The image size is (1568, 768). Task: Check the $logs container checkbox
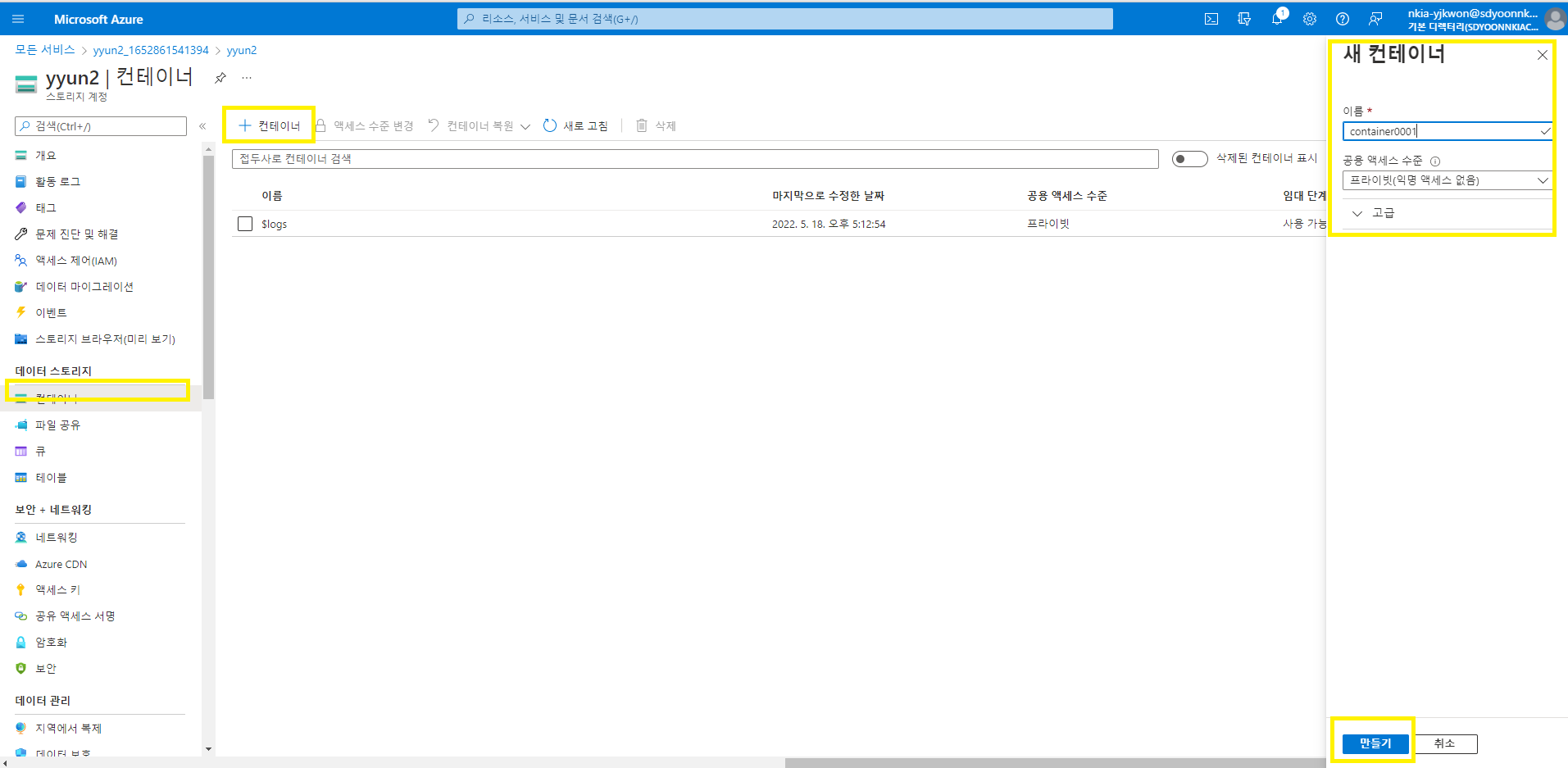click(245, 224)
